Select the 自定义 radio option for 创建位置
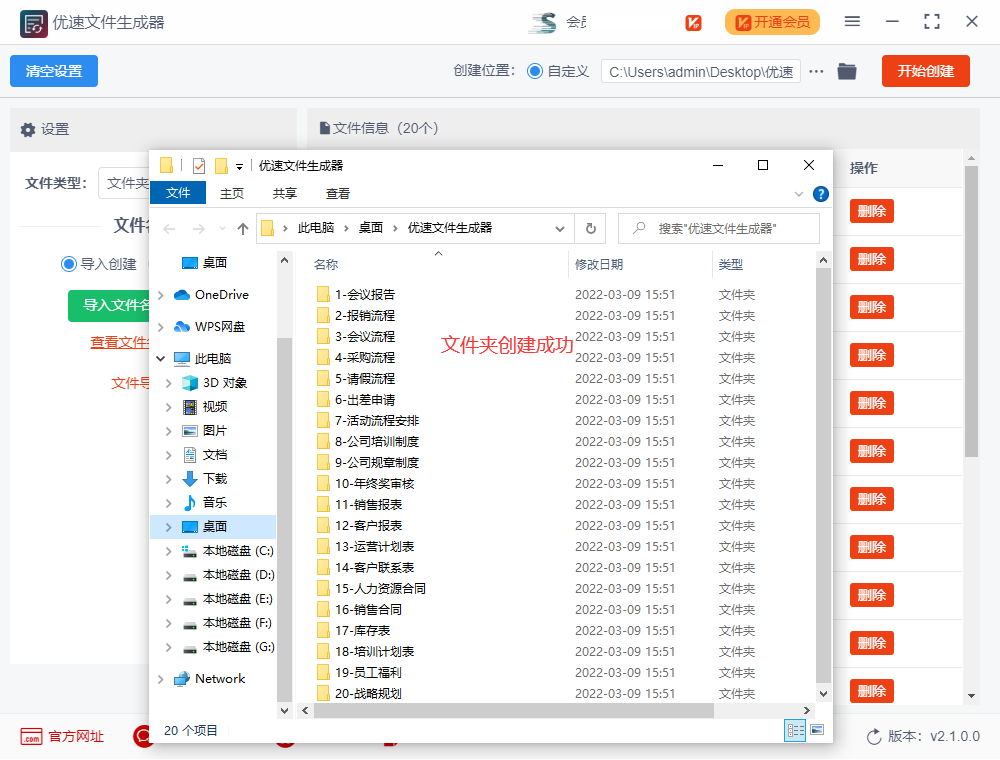This screenshot has width=1000, height=760. click(x=538, y=71)
